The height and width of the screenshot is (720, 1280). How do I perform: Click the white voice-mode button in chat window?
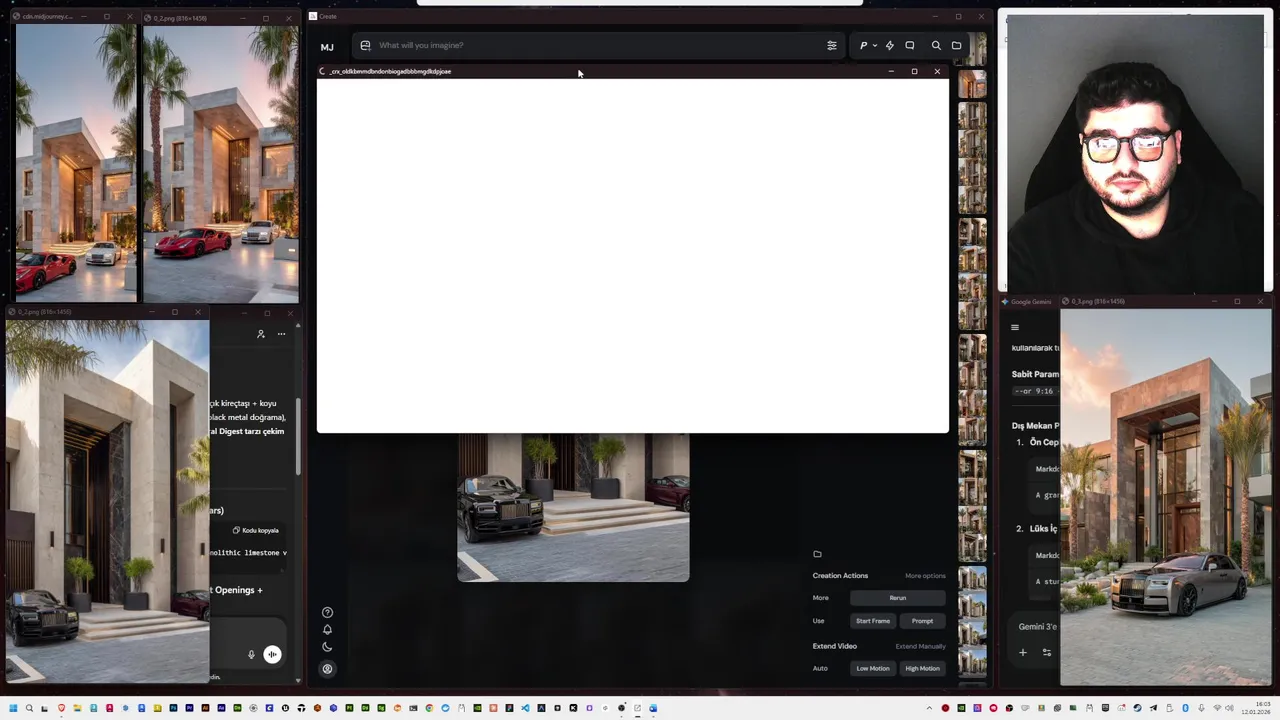(272, 655)
